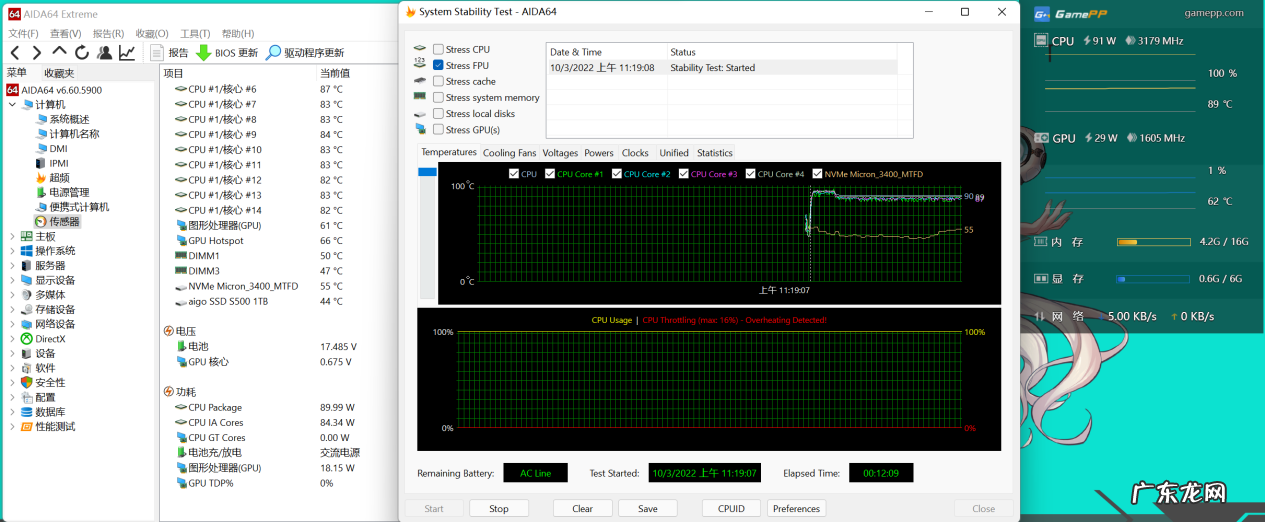Click the green BIOS 更新 arrow icon
Viewport: 1265px width, 522px height.
click(203, 53)
